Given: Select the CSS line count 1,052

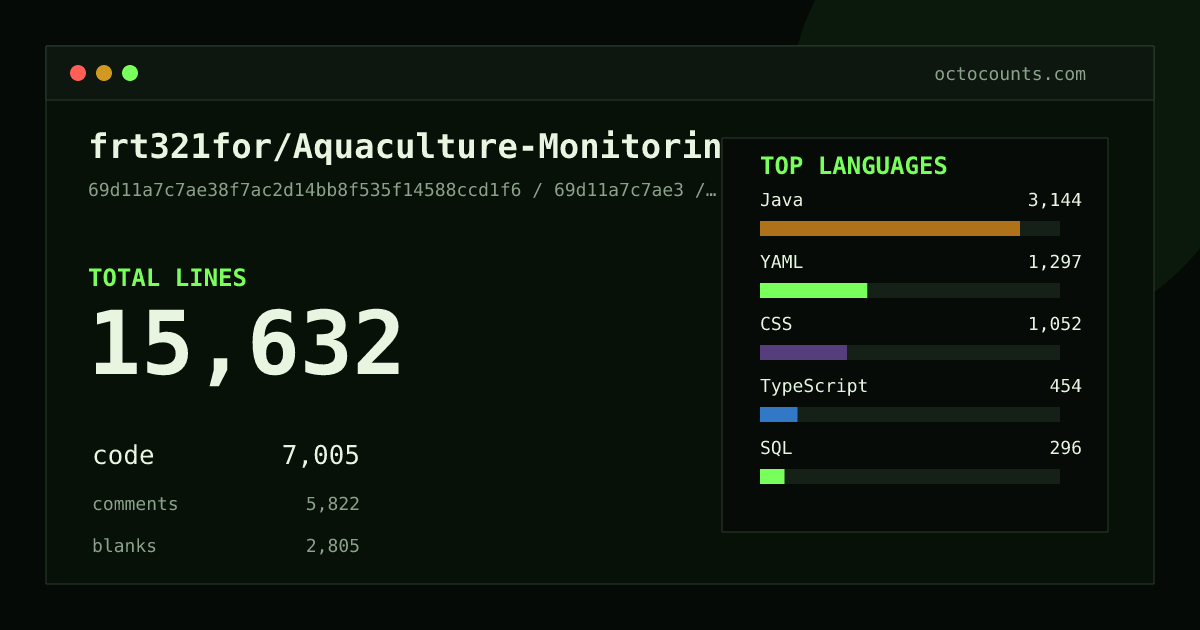Looking at the screenshot, I should pos(1054,324).
